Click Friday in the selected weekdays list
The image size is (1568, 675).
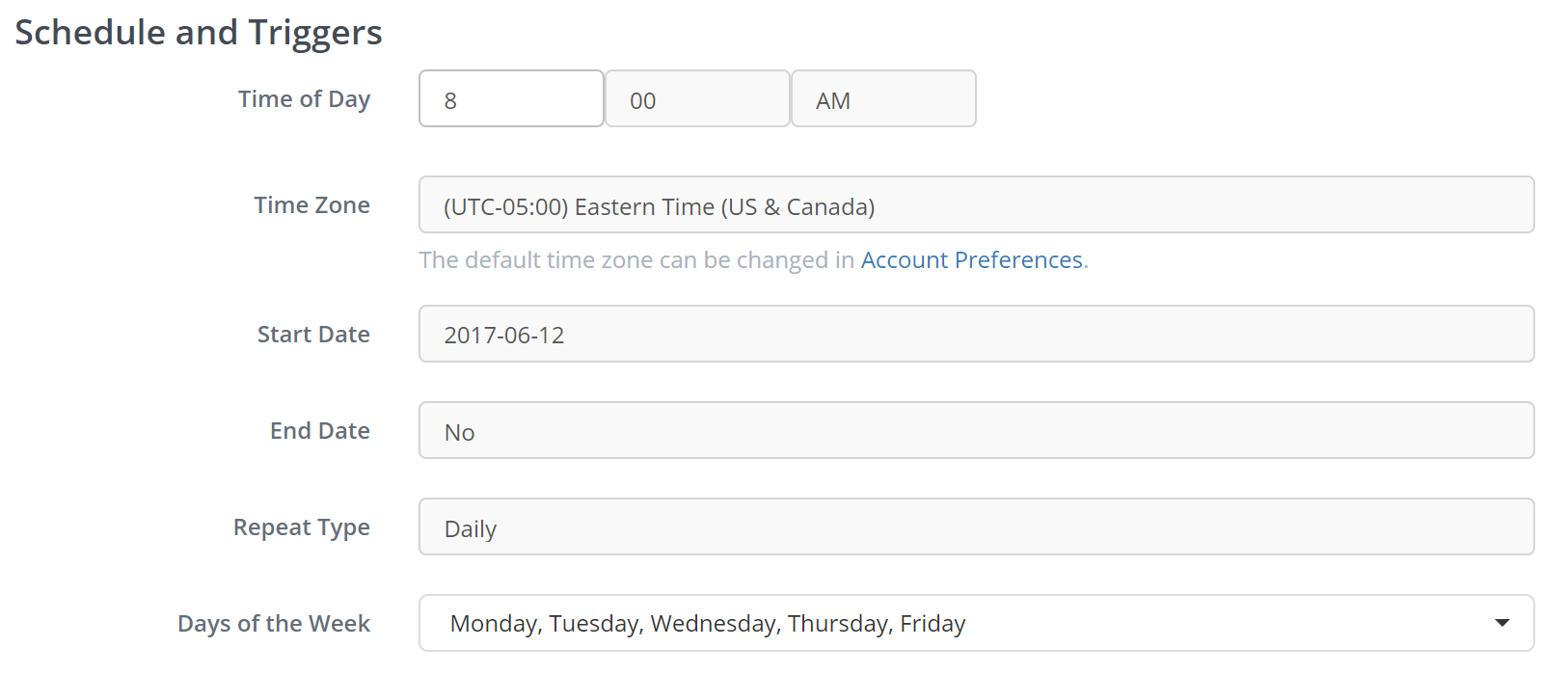[x=933, y=624]
